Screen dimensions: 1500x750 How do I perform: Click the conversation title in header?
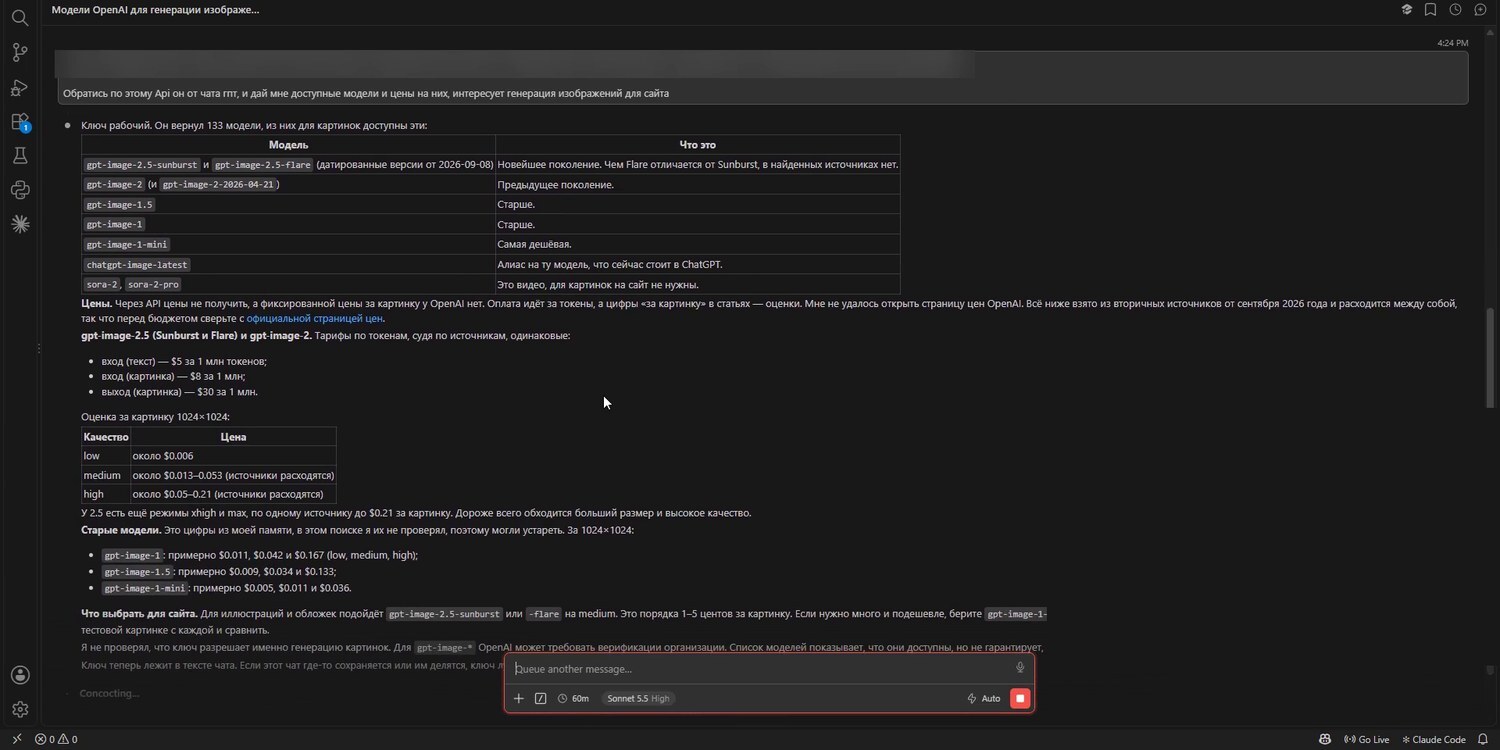155,10
